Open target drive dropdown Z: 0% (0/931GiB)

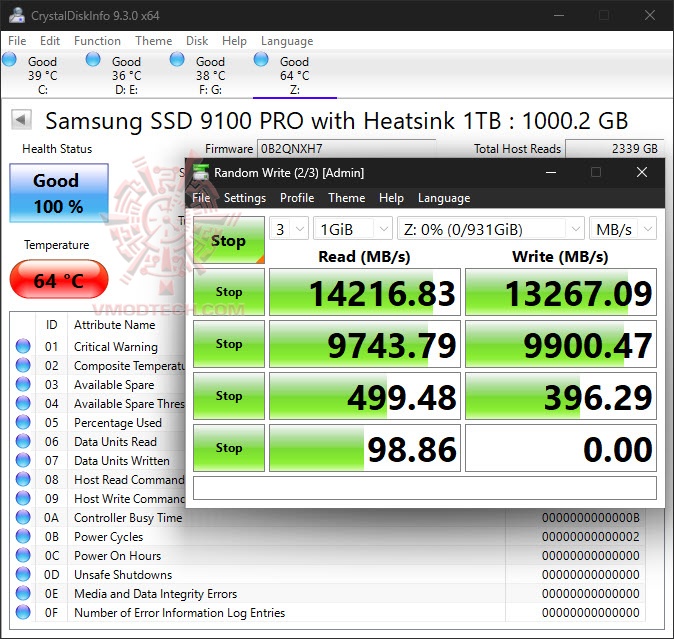click(x=490, y=229)
